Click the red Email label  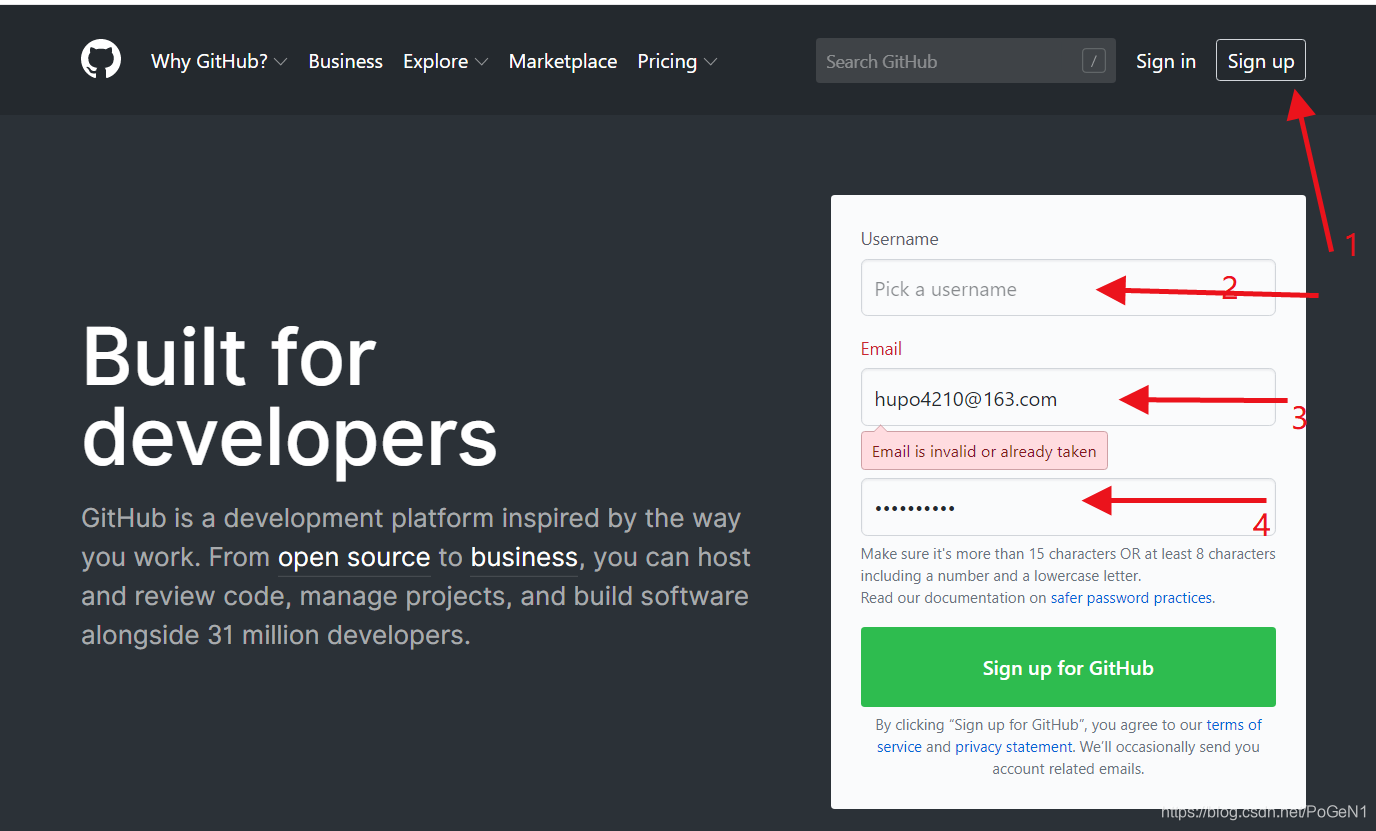tap(881, 349)
